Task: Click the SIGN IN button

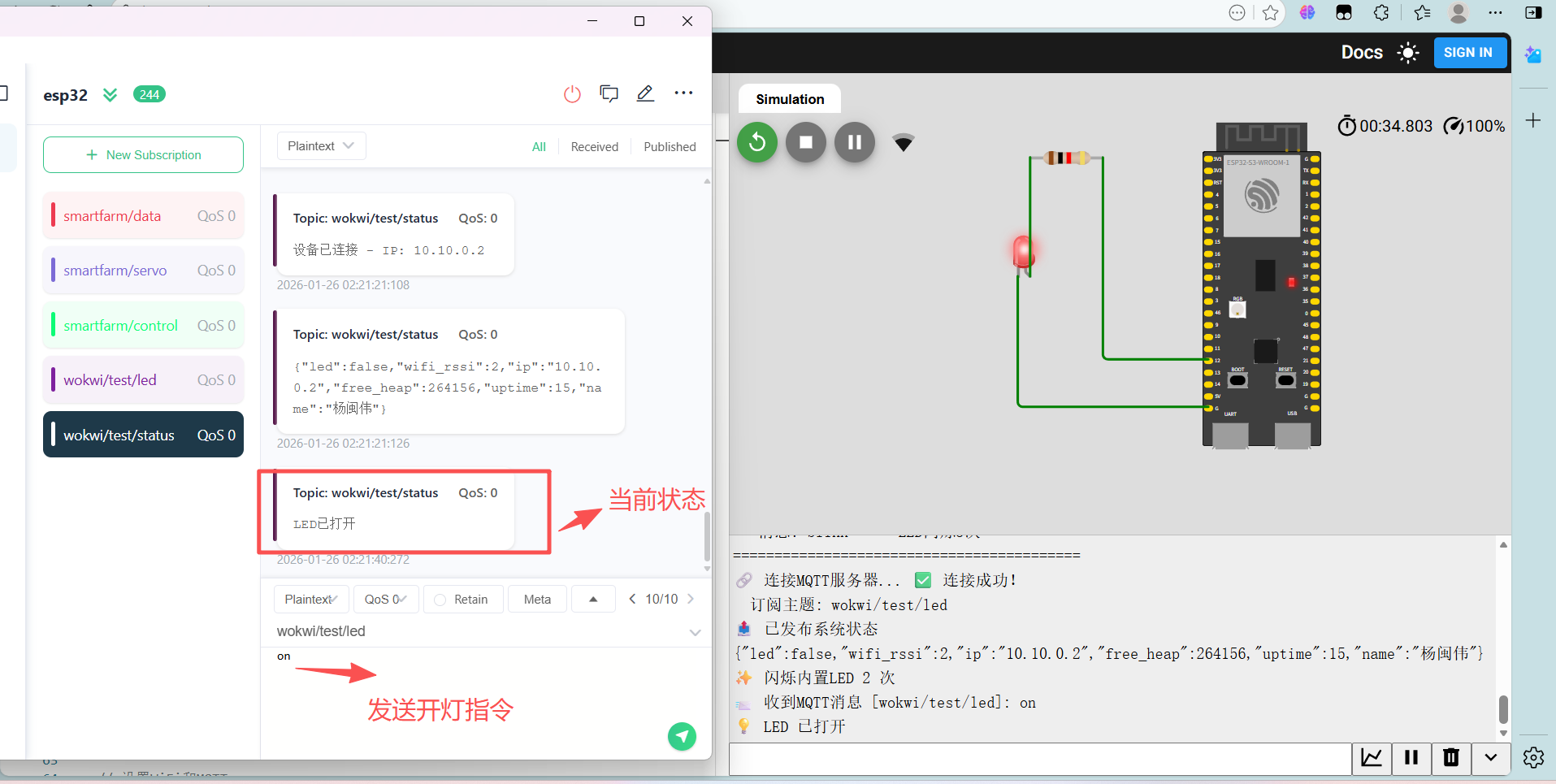Action: tap(1467, 53)
